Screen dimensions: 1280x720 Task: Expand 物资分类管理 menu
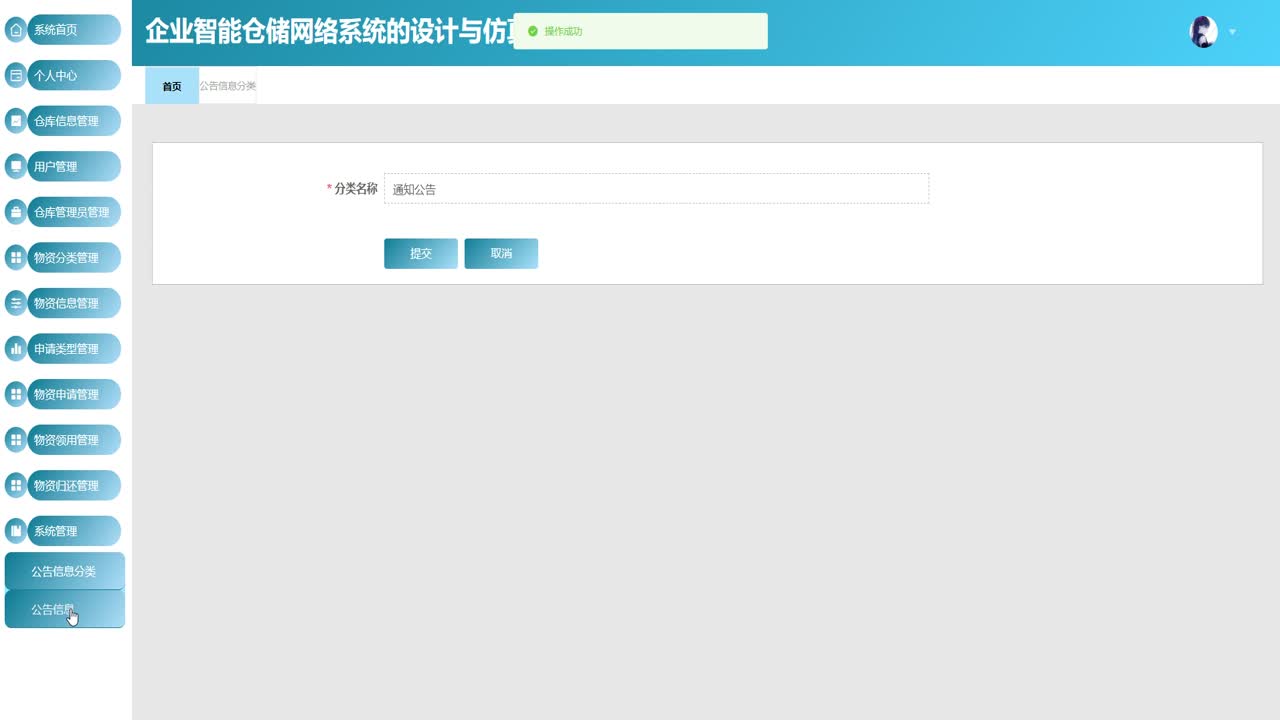coord(74,258)
